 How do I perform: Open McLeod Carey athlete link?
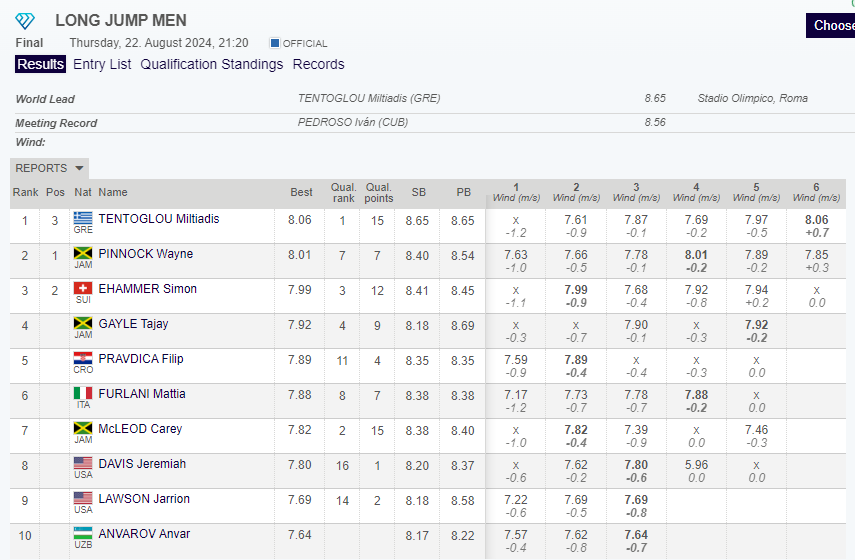tap(140, 429)
